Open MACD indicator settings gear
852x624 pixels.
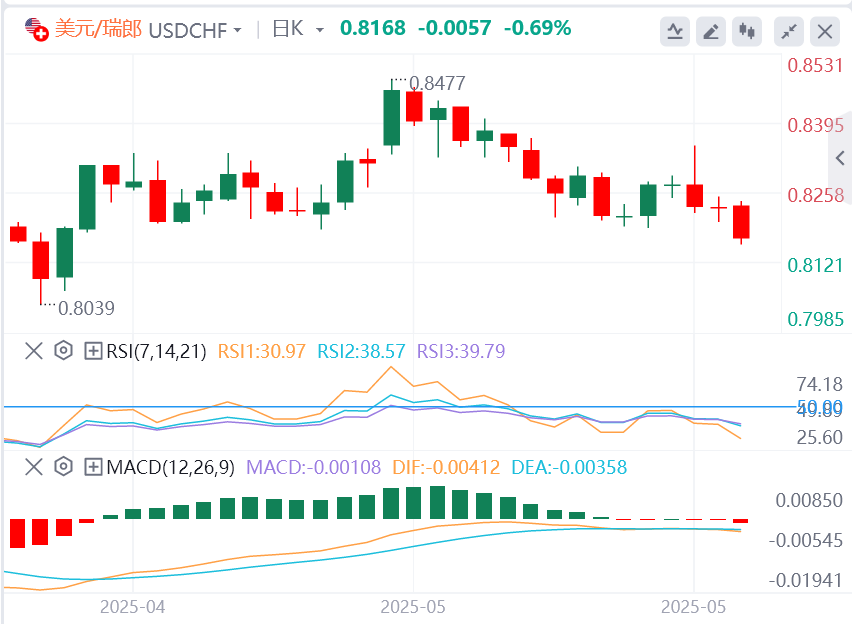point(64,466)
